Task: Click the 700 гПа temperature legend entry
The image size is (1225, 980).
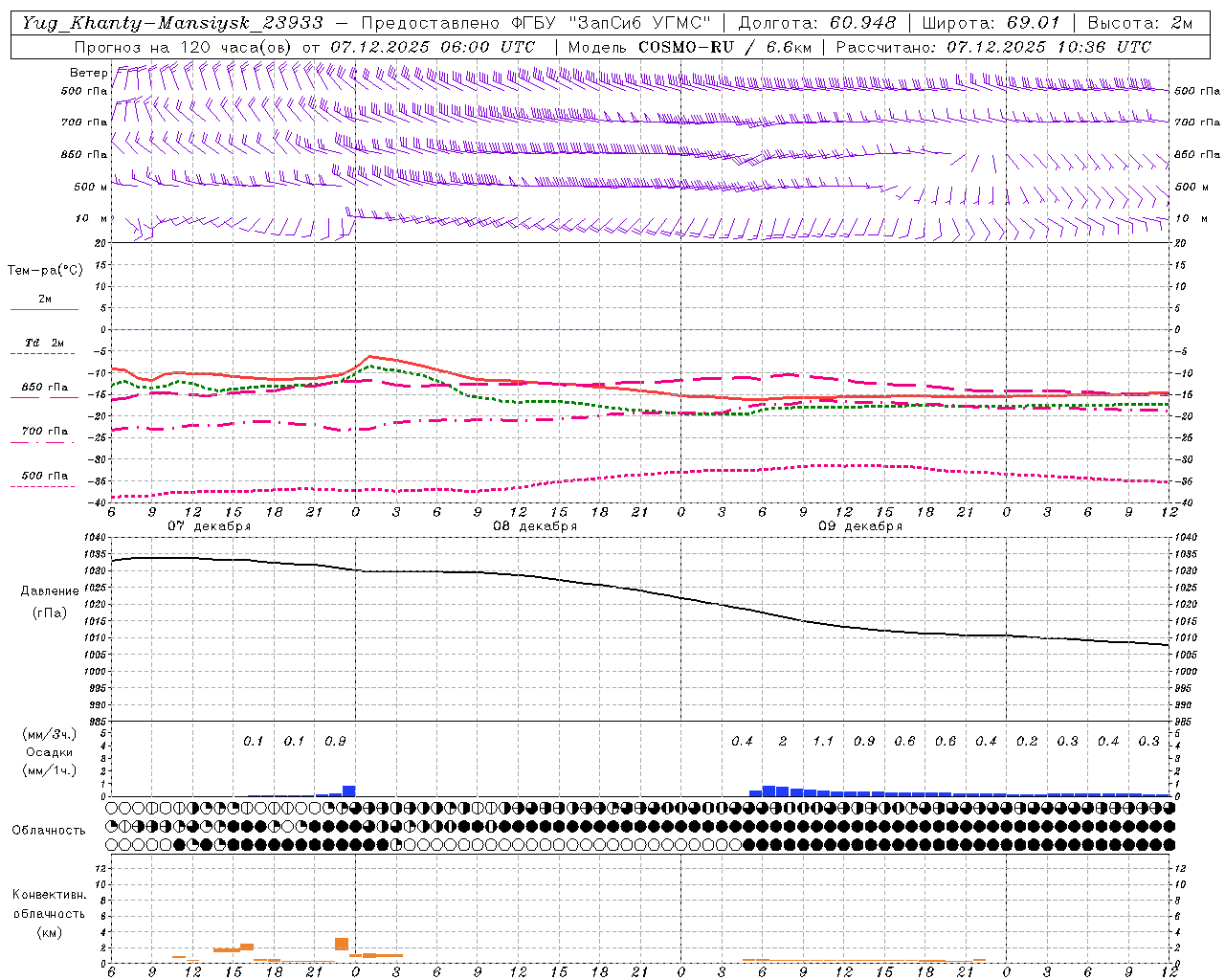Action: click(45, 432)
